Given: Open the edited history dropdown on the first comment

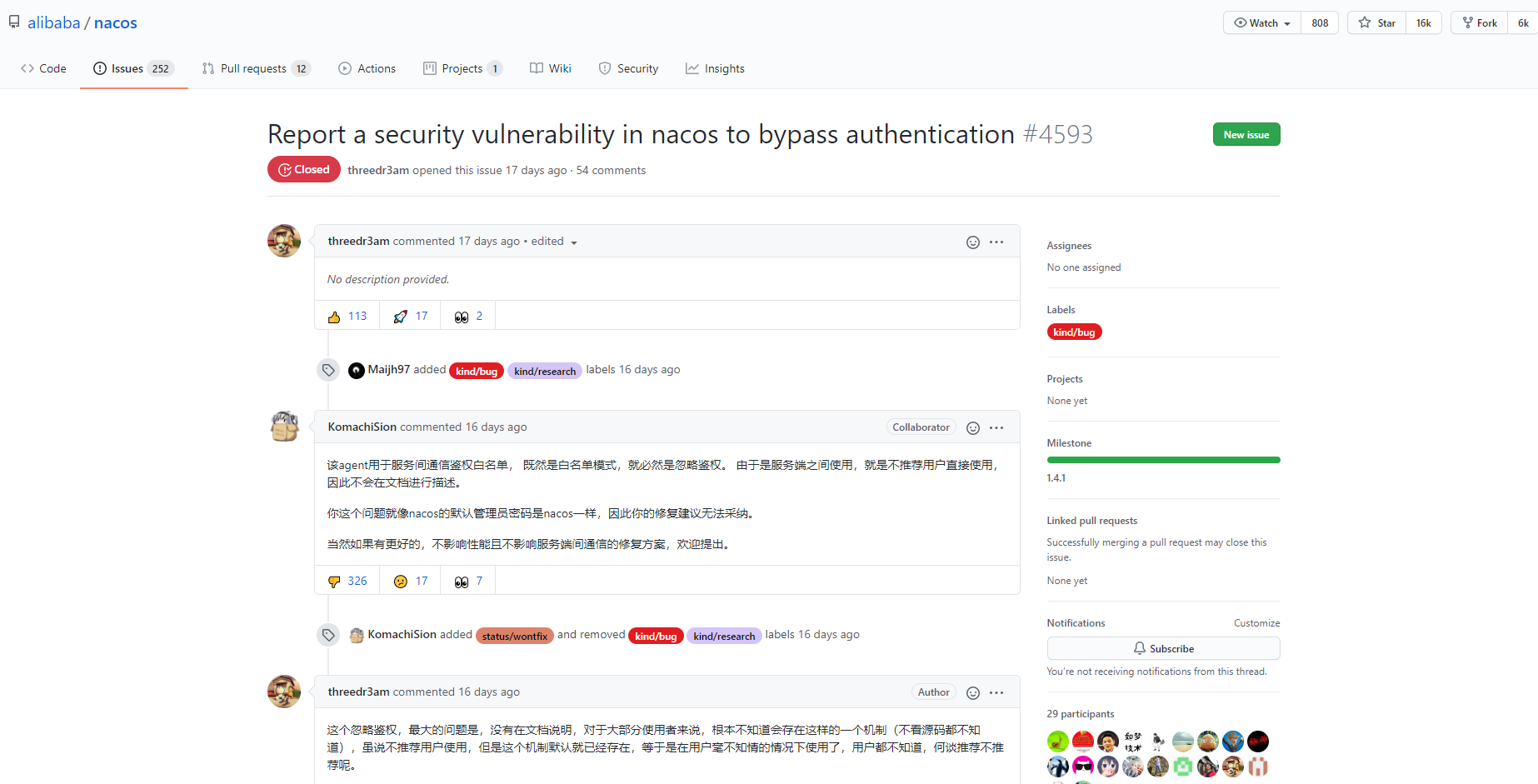Looking at the screenshot, I should 552,241.
